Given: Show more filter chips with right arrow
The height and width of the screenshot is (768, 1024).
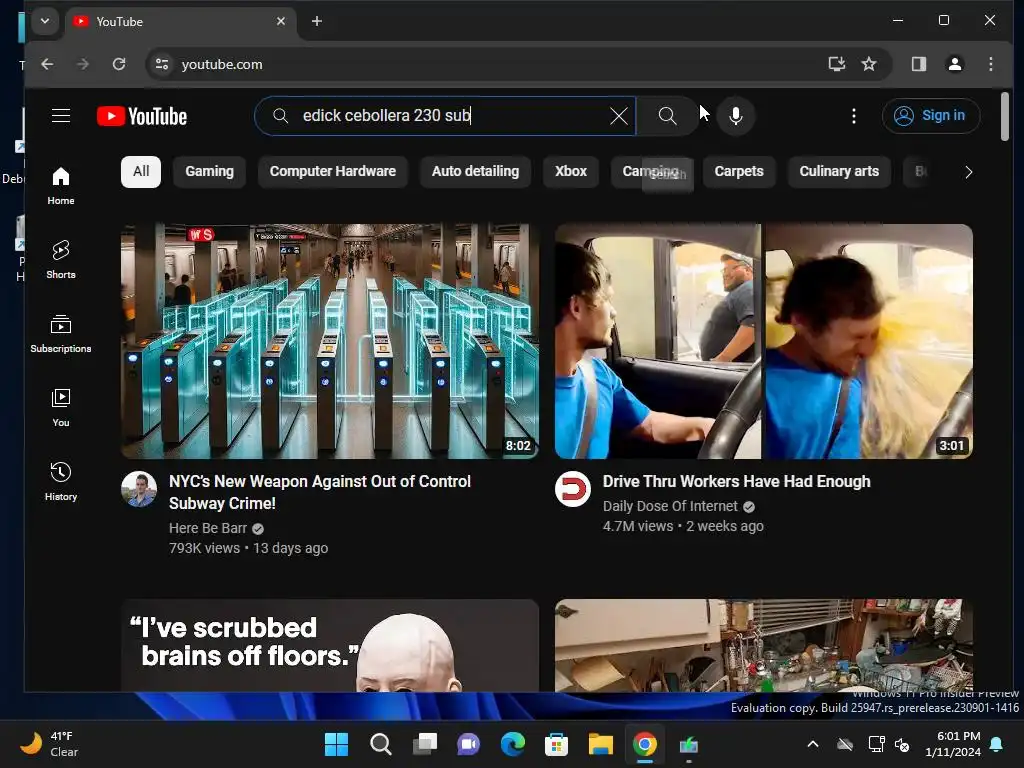Looking at the screenshot, I should tap(968, 172).
